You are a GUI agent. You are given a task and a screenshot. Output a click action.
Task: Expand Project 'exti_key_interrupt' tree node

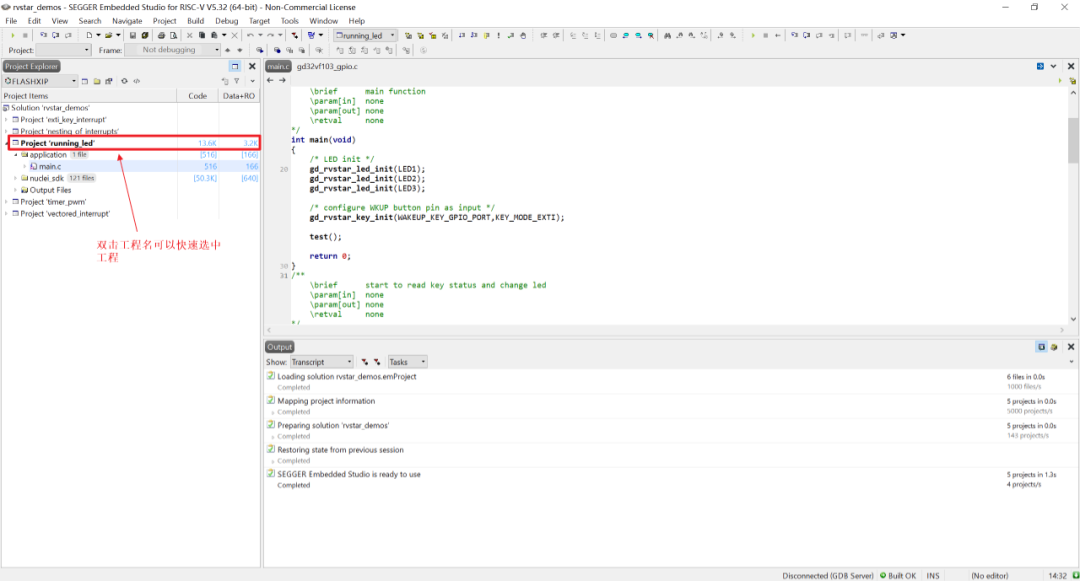coord(6,120)
